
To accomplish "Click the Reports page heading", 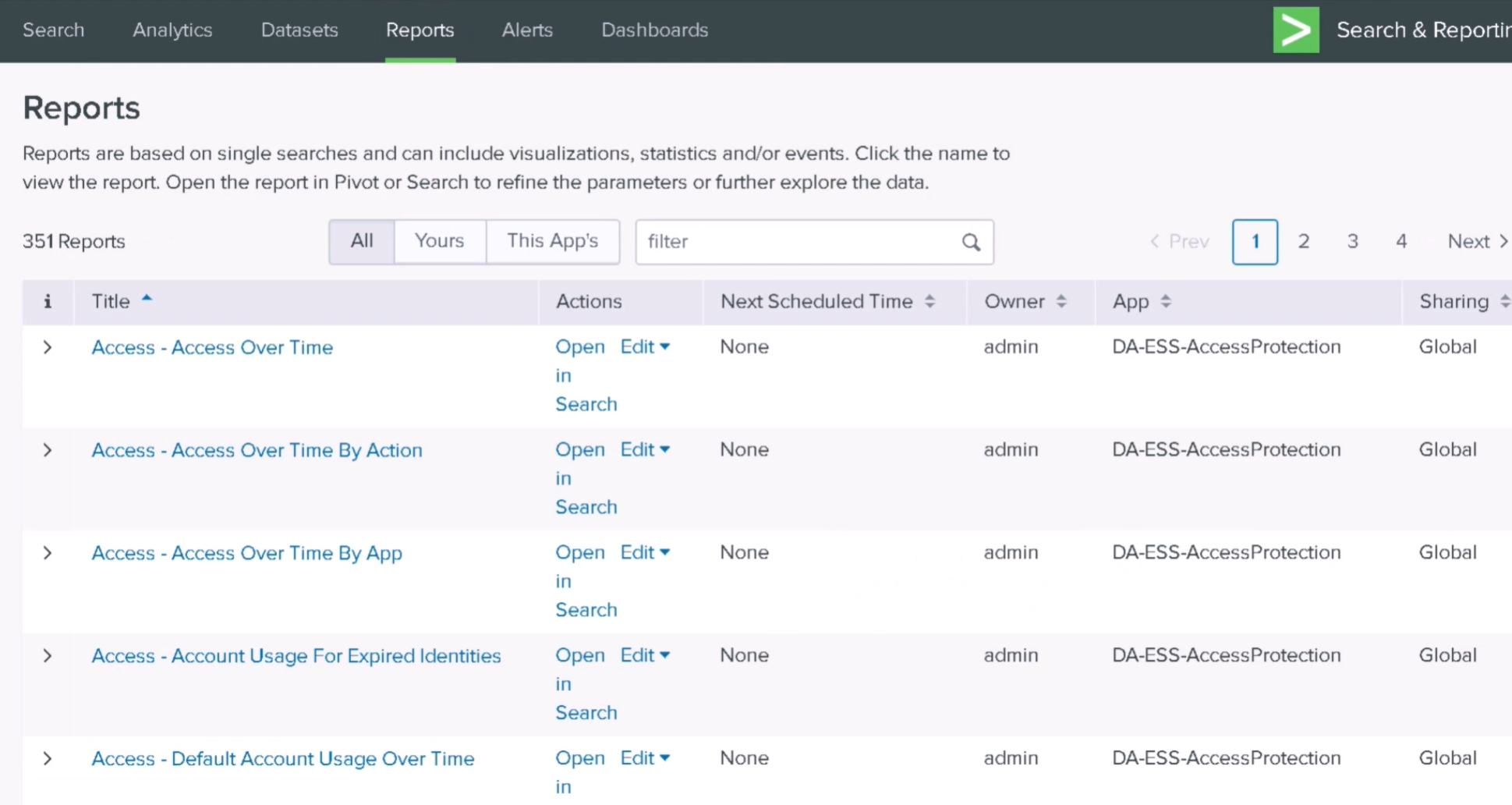I will click(82, 108).
